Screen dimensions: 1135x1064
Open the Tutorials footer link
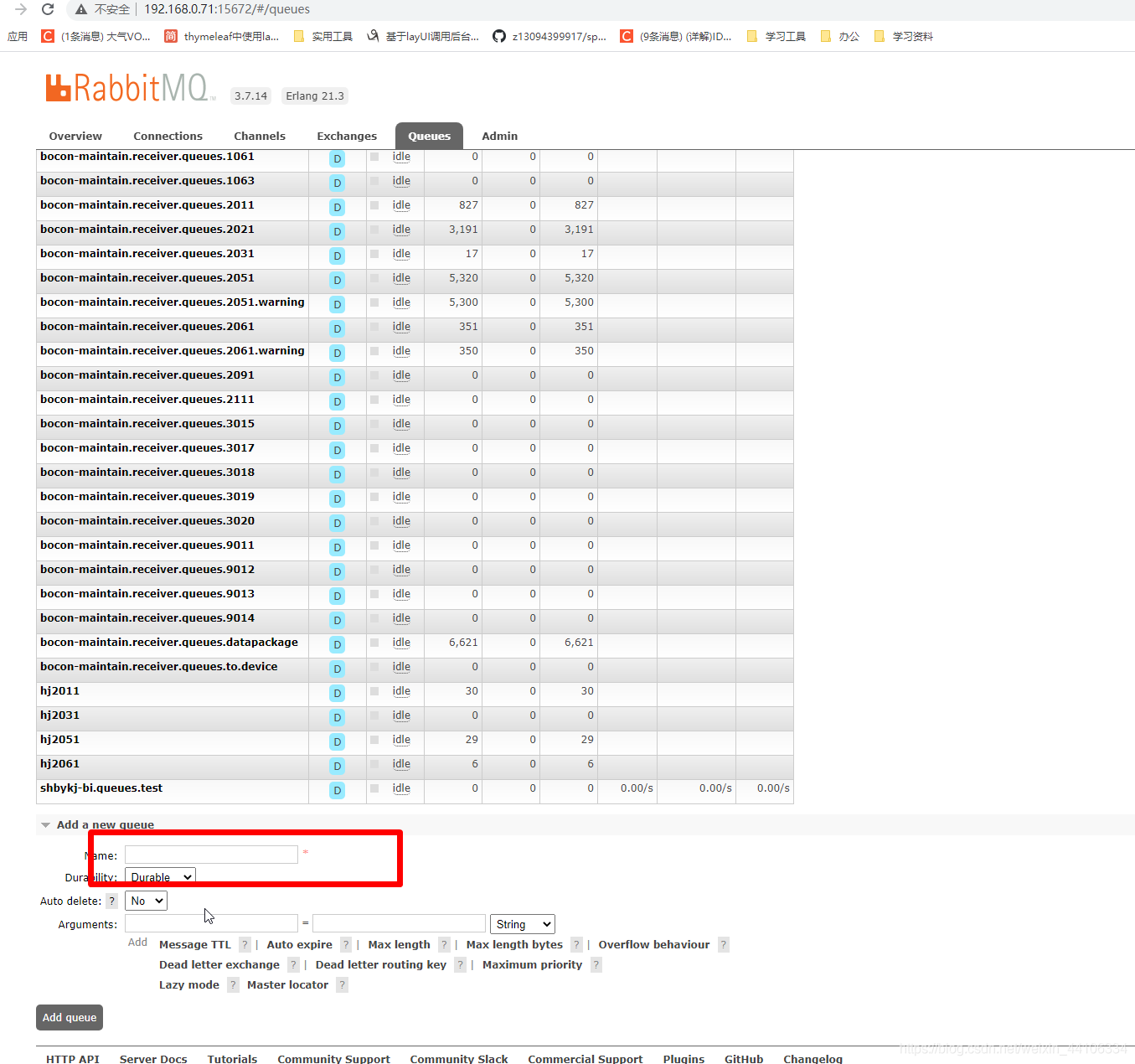(x=232, y=1059)
